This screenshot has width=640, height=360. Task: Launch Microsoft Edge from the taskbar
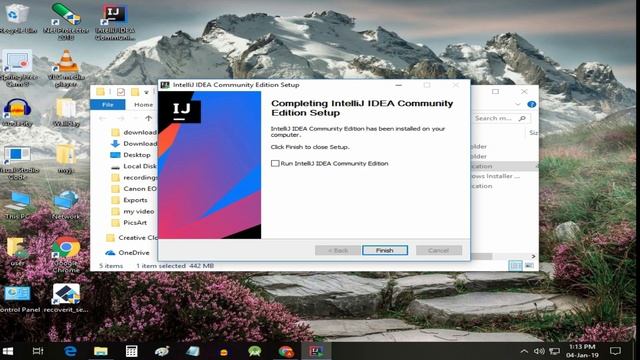(70, 351)
